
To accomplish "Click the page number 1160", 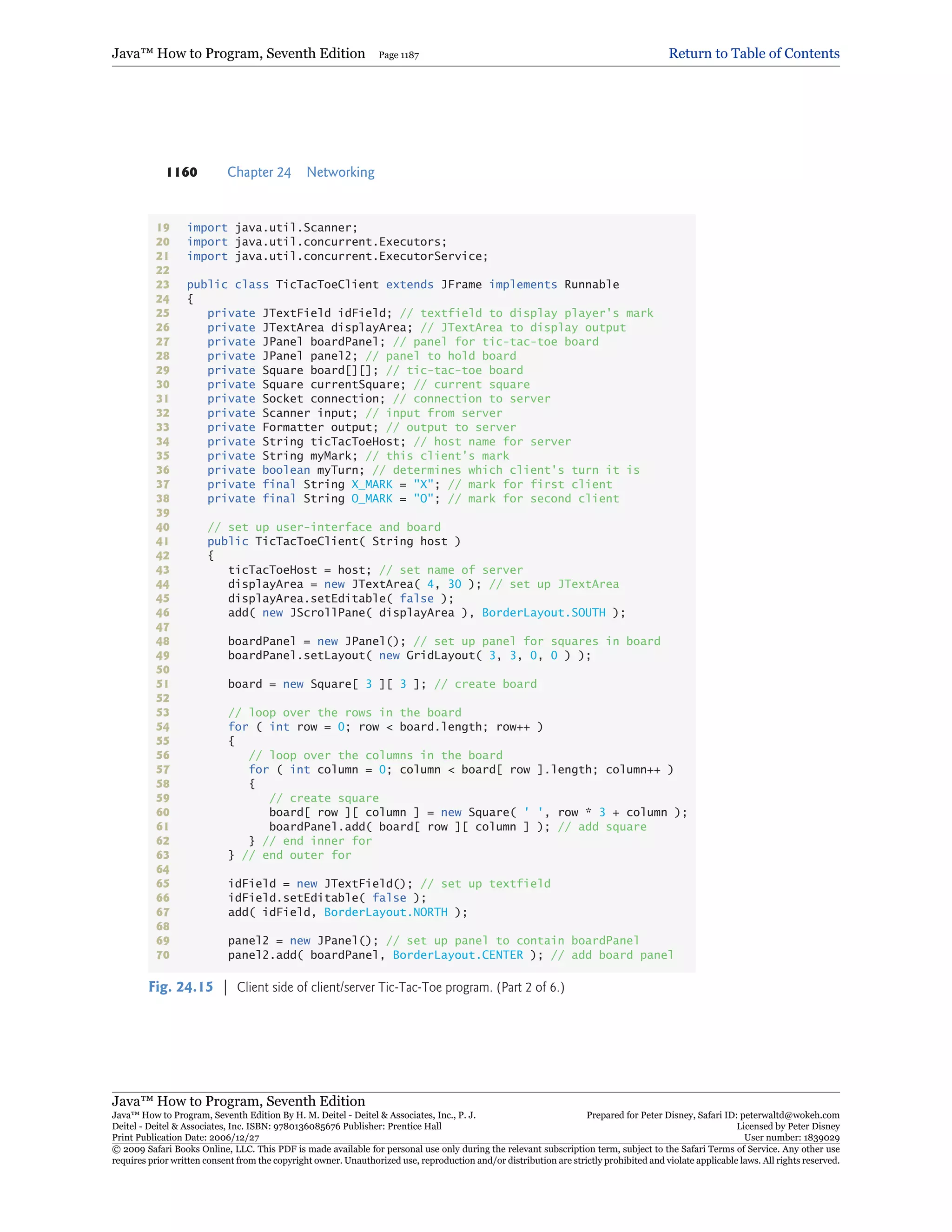I will [x=182, y=172].
